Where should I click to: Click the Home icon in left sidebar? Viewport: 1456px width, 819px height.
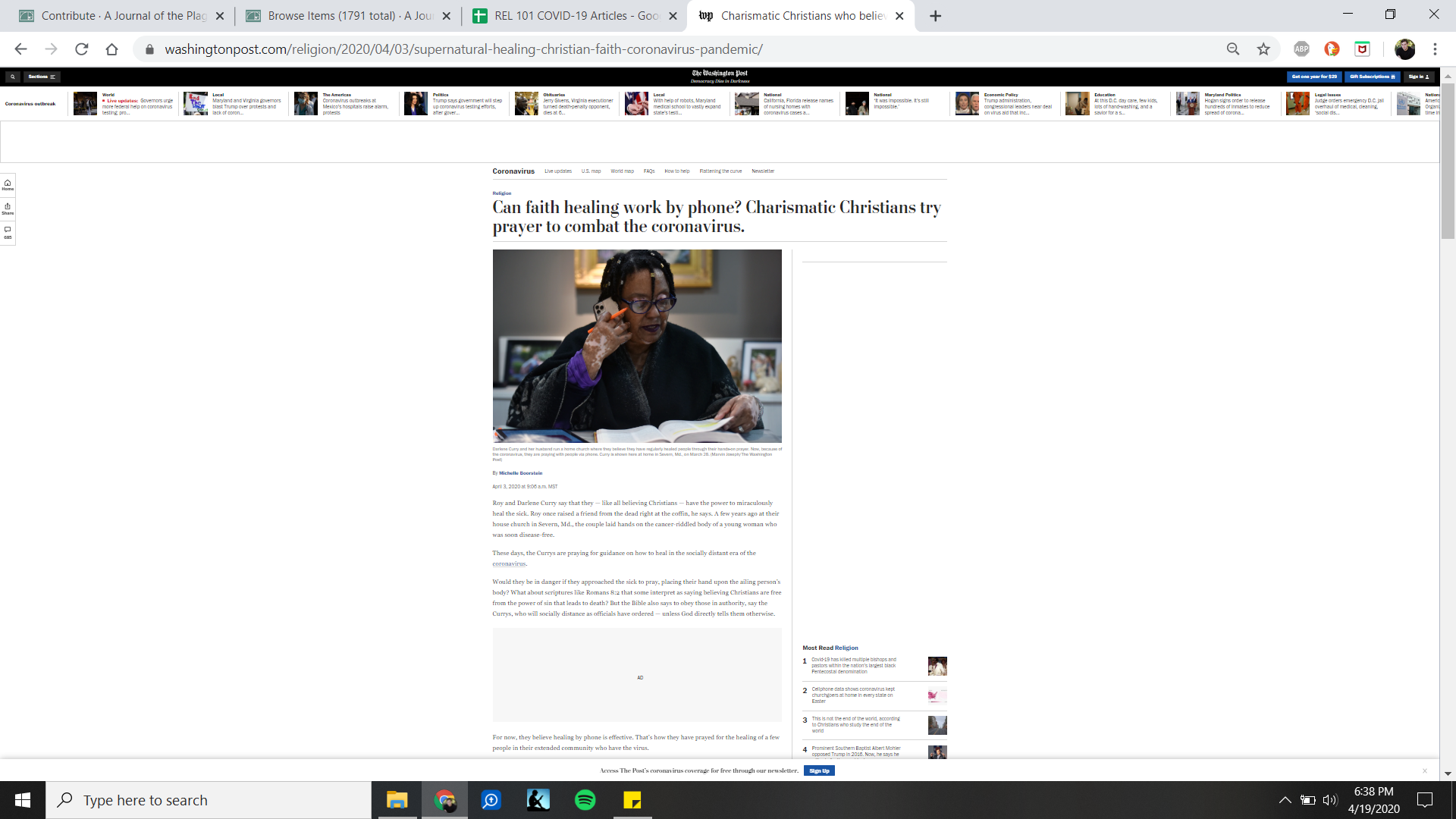pyautogui.click(x=8, y=184)
